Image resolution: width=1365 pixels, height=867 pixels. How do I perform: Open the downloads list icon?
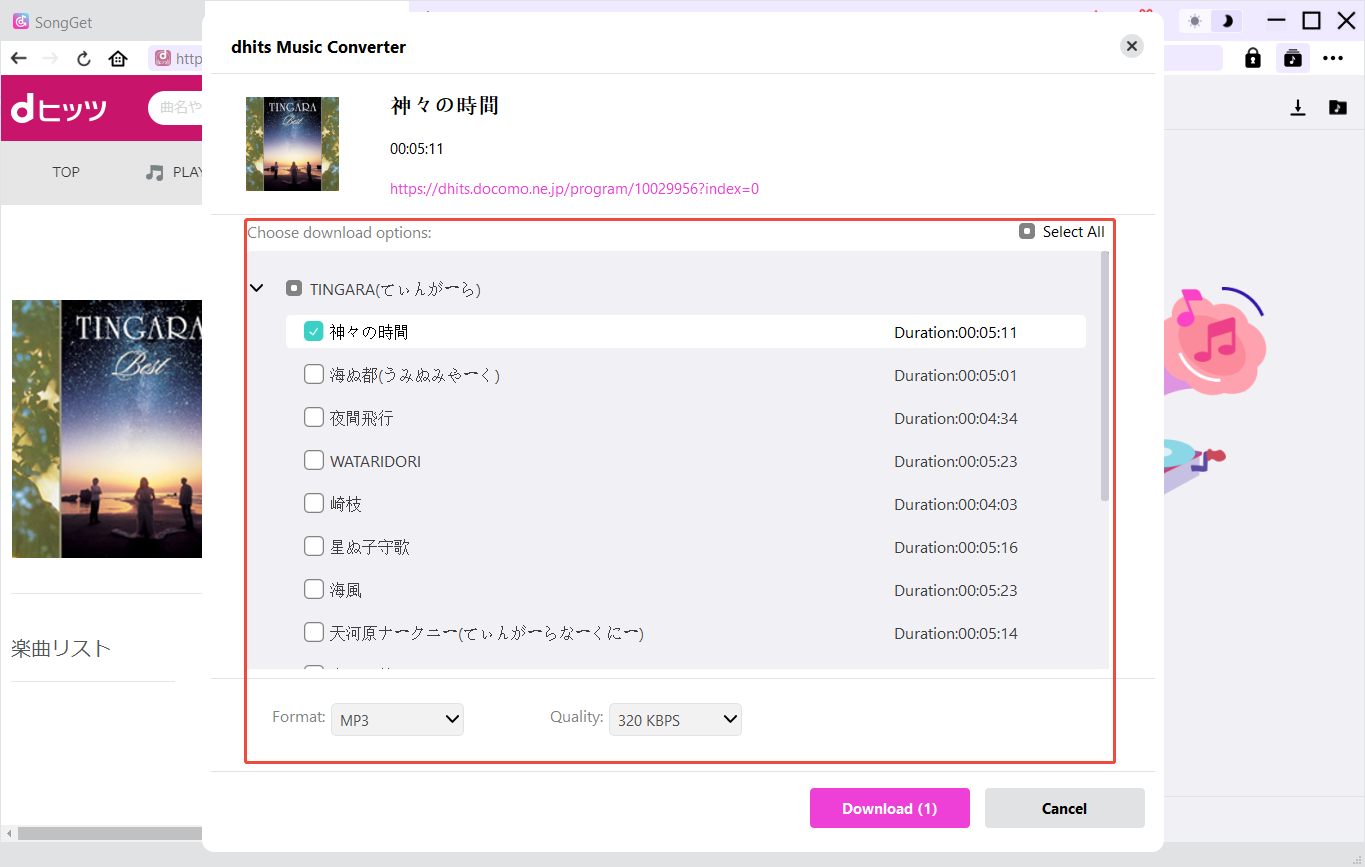click(1298, 108)
